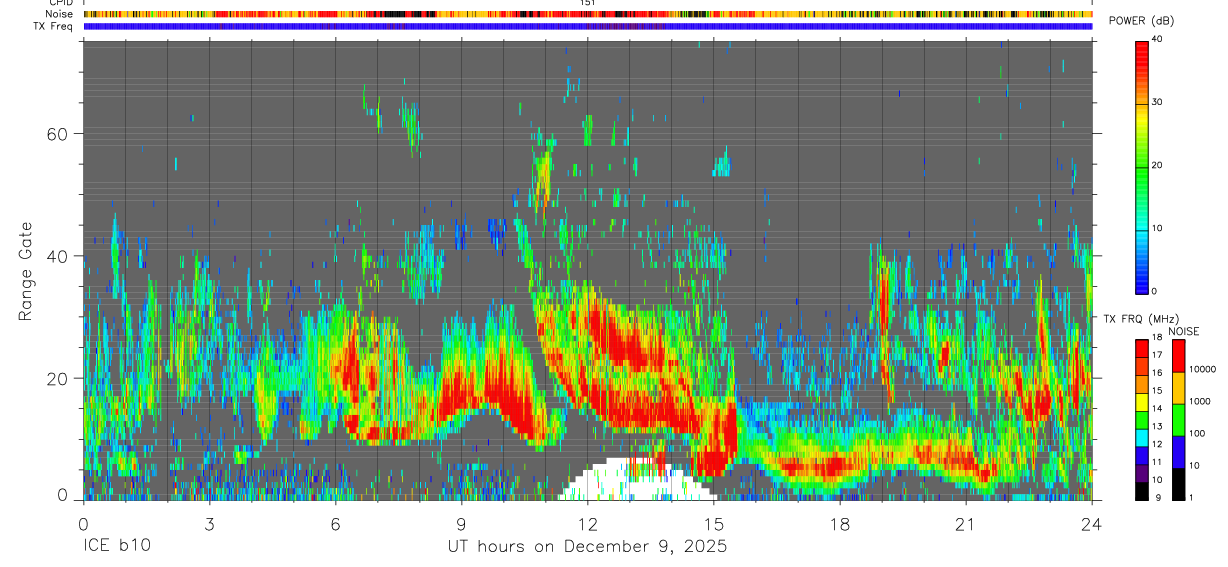1228x567 pixels.
Task: Click the NOISE legend title
Action: pyautogui.click(x=1185, y=331)
